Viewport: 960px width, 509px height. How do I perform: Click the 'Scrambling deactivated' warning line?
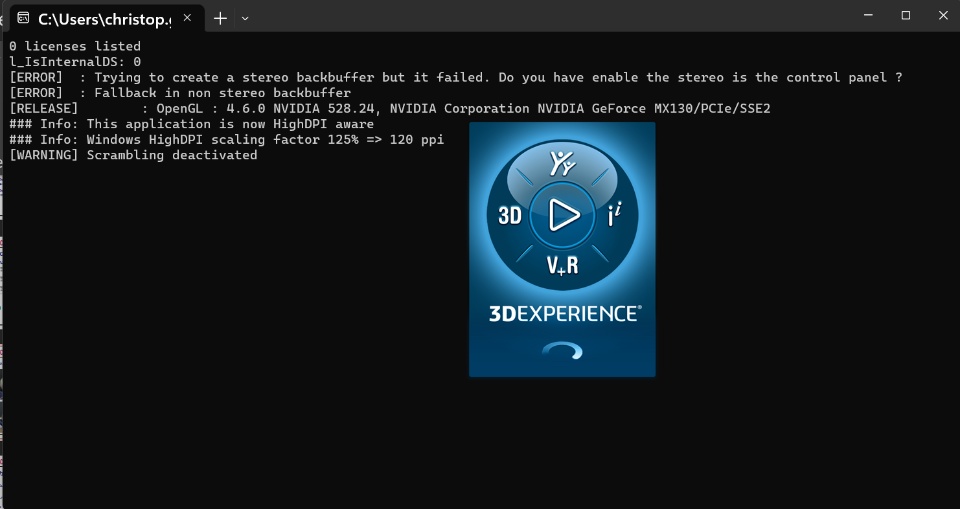tap(133, 155)
